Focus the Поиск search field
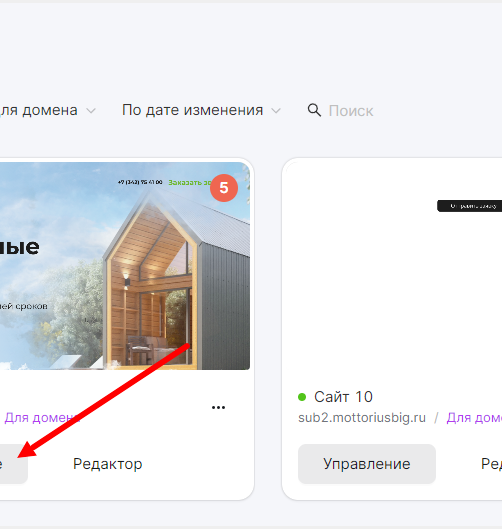This screenshot has width=502, height=529. [351, 111]
